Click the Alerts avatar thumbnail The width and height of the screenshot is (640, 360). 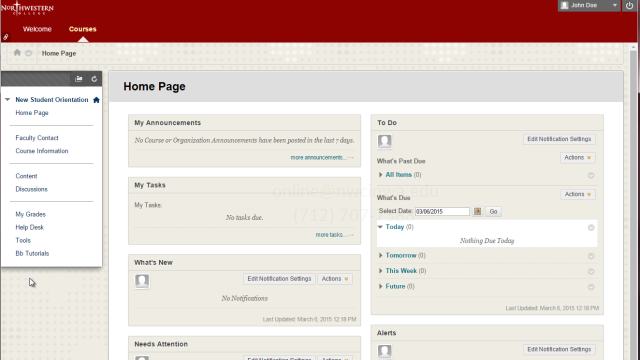[384, 351]
